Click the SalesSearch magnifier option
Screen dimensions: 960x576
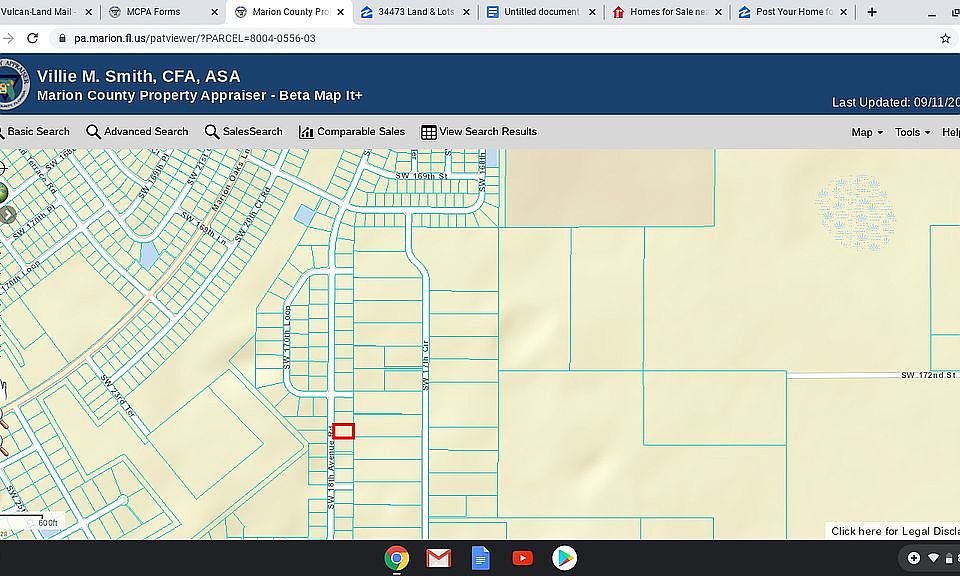tap(243, 132)
